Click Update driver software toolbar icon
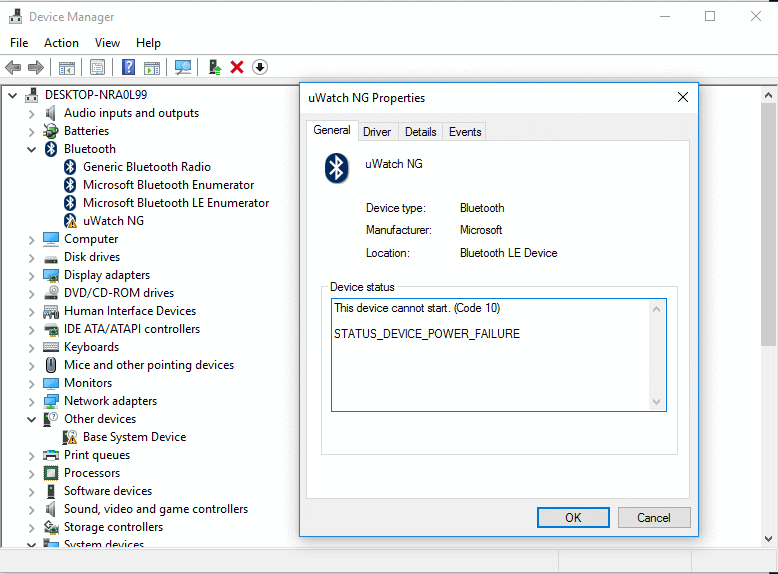 214,67
